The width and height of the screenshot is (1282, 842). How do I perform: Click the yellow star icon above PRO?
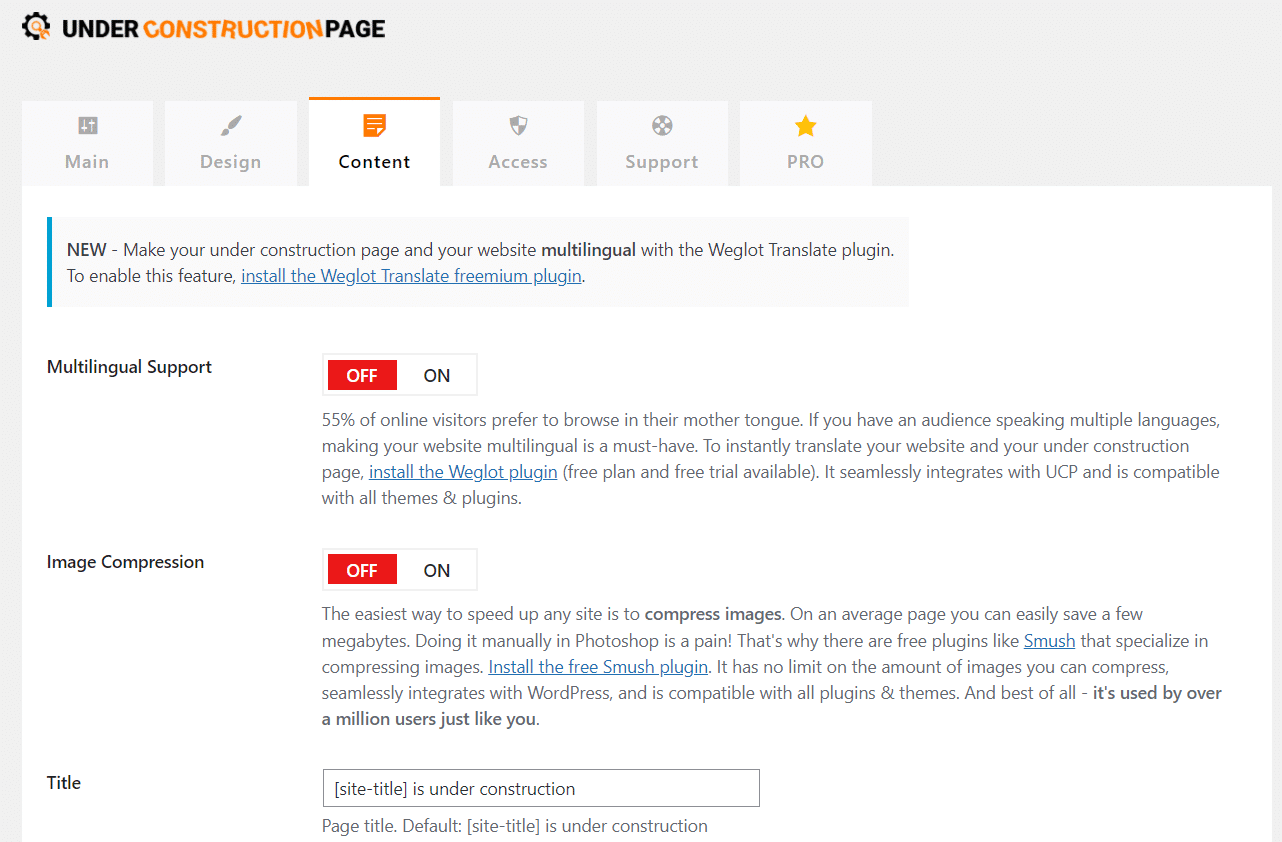[805, 125]
